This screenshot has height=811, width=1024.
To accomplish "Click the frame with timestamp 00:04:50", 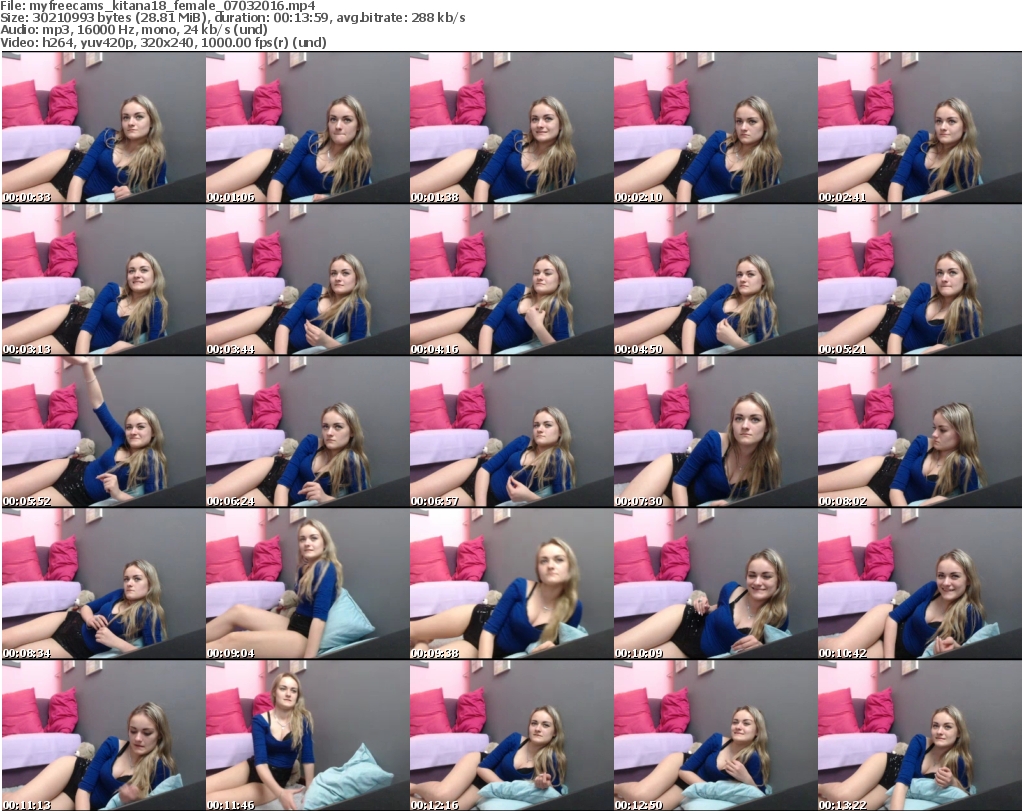I will tap(715, 279).
